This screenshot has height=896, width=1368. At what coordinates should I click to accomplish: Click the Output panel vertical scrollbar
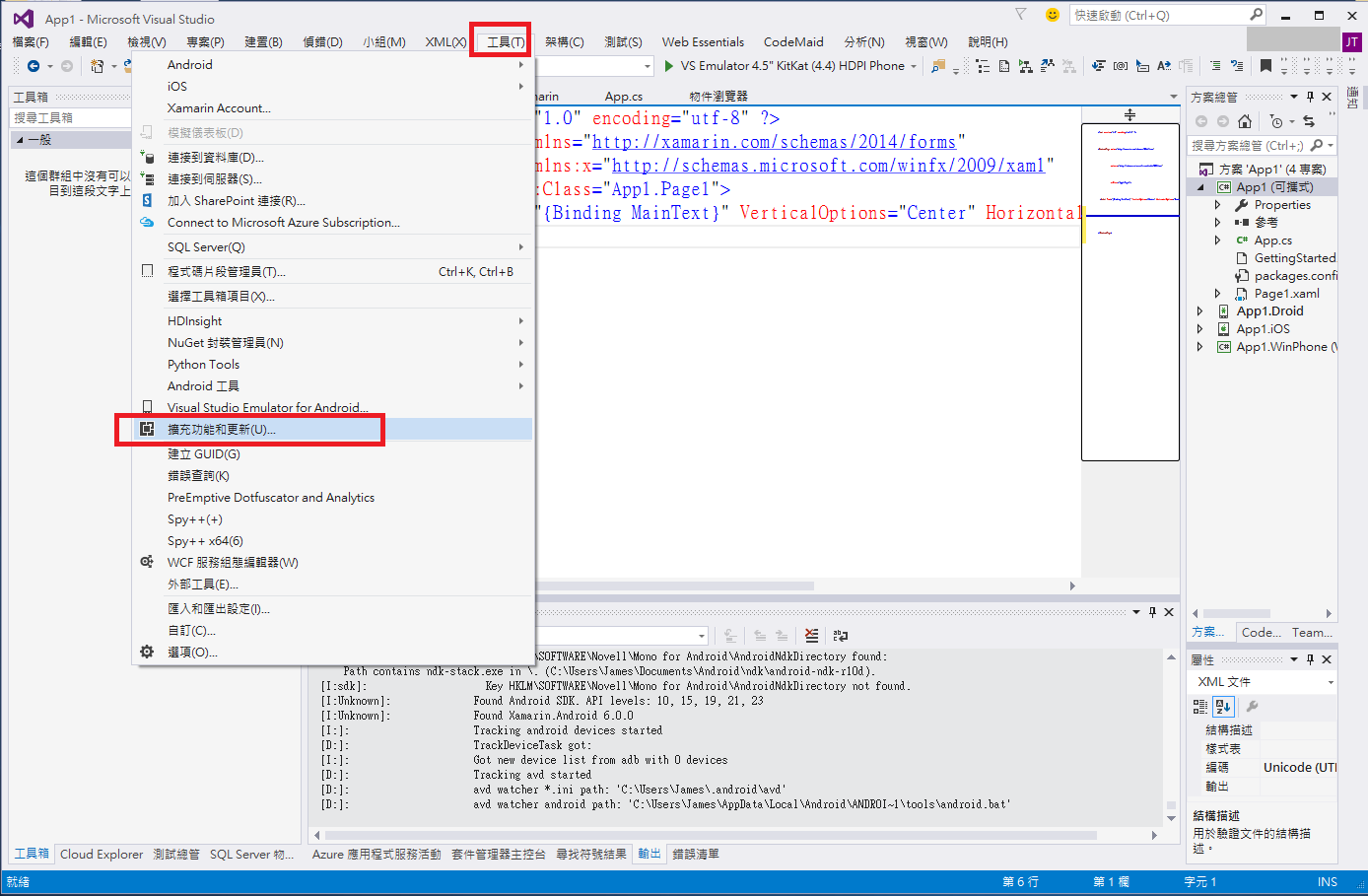pos(1171,737)
